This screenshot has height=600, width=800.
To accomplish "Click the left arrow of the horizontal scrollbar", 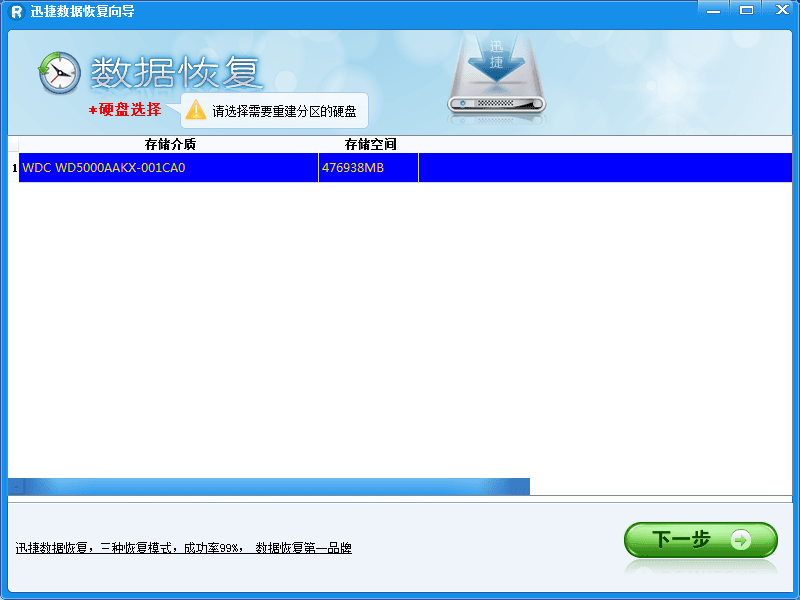I will point(15,487).
